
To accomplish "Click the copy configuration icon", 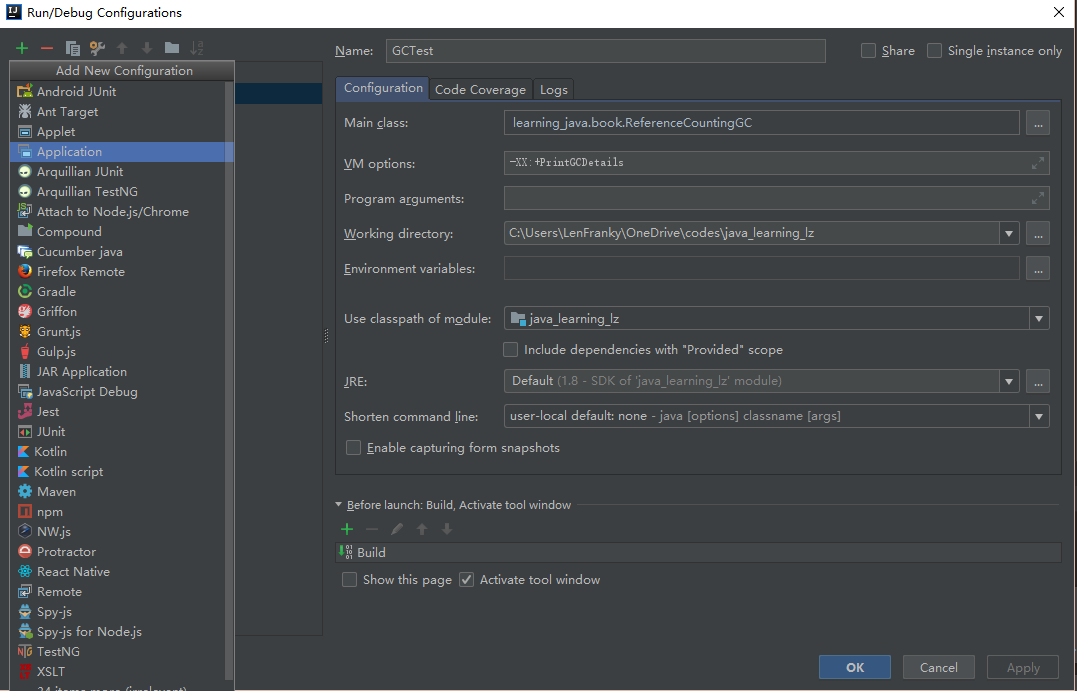I will coord(72,48).
